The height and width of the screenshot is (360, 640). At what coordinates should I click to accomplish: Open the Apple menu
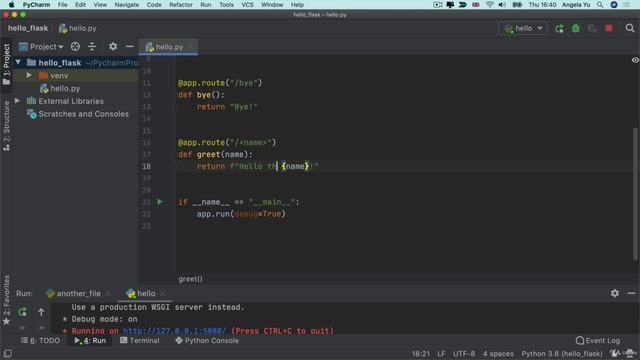(11, 5)
